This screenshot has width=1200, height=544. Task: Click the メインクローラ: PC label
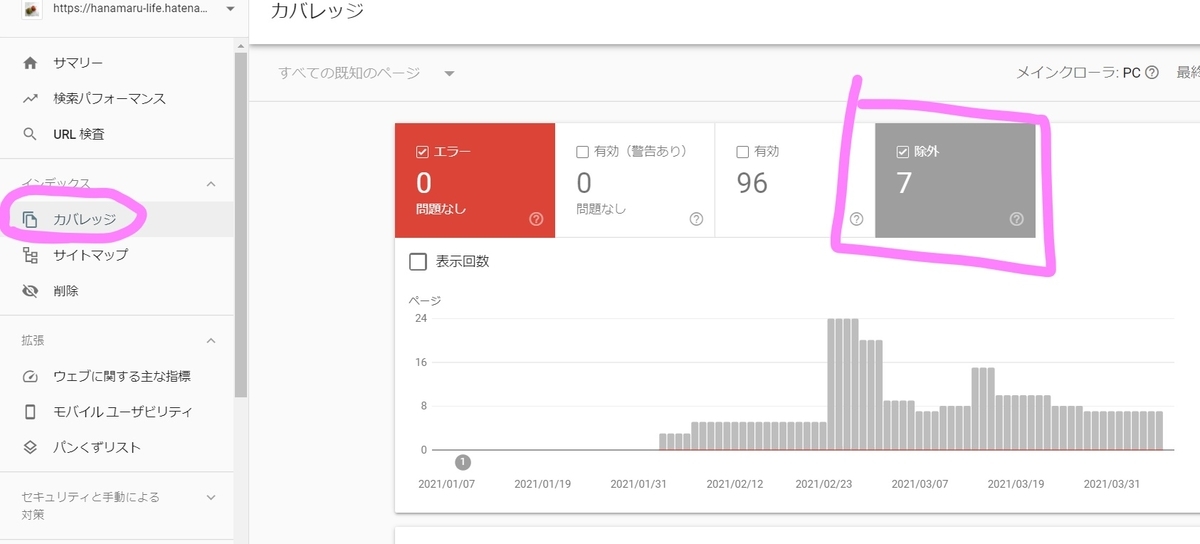[x=1078, y=72]
